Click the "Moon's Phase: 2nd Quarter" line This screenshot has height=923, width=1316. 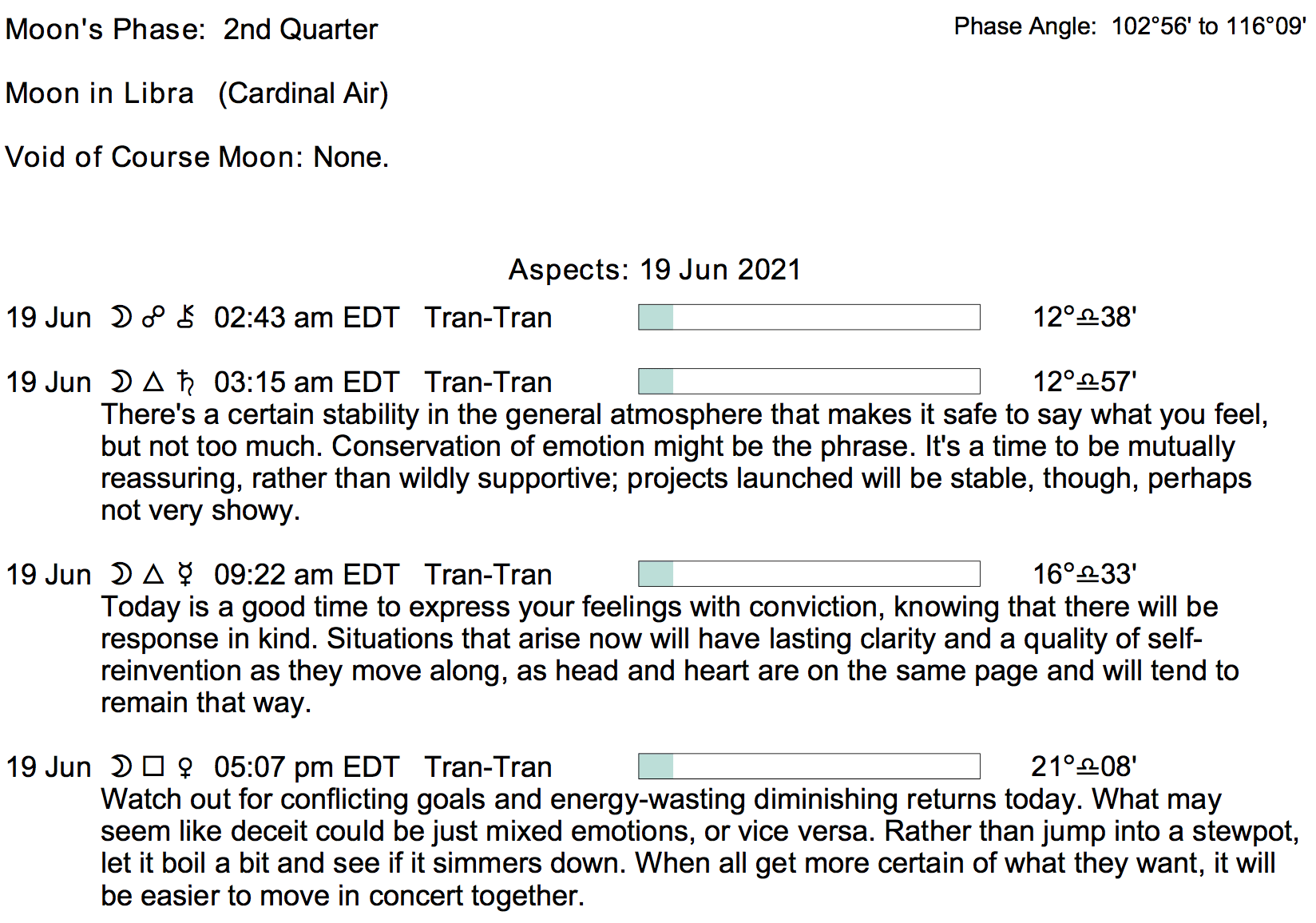(x=192, y=30)
